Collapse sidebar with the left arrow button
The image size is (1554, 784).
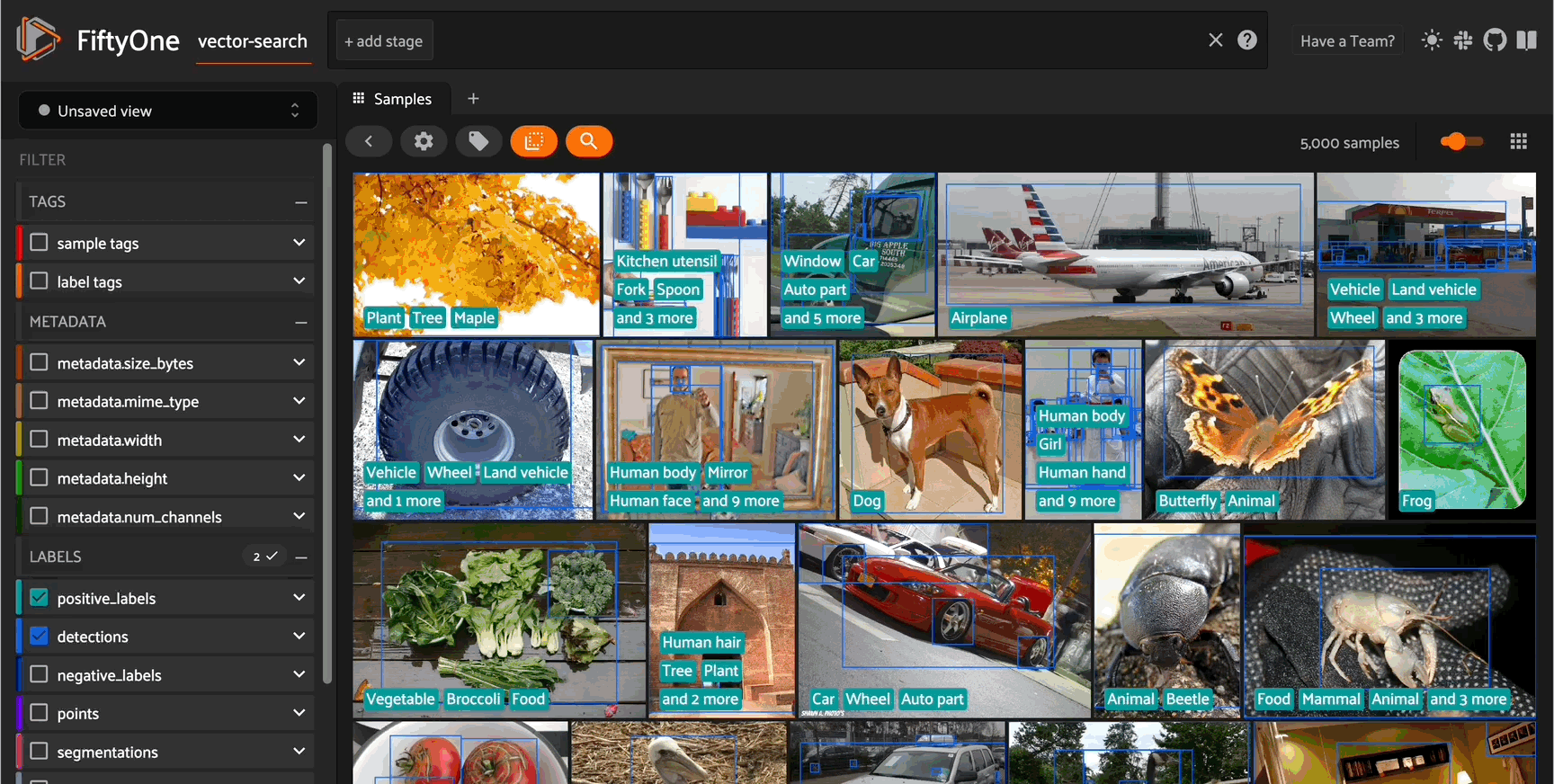coord(369,141)
